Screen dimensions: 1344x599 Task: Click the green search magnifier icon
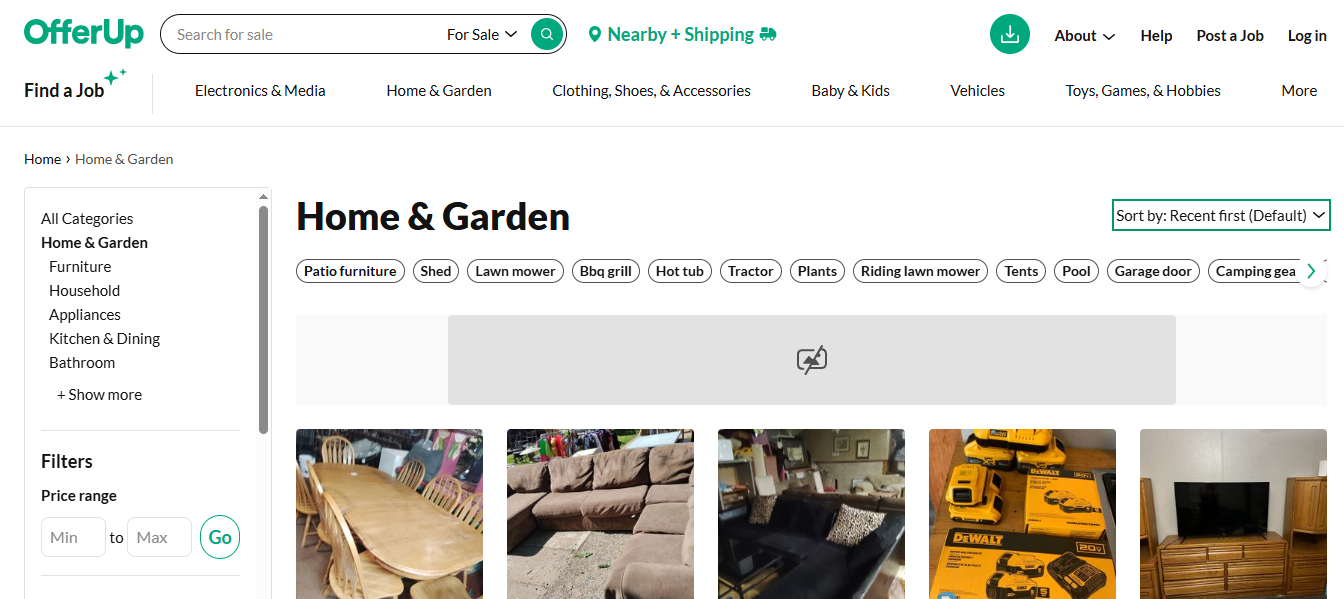546,34
